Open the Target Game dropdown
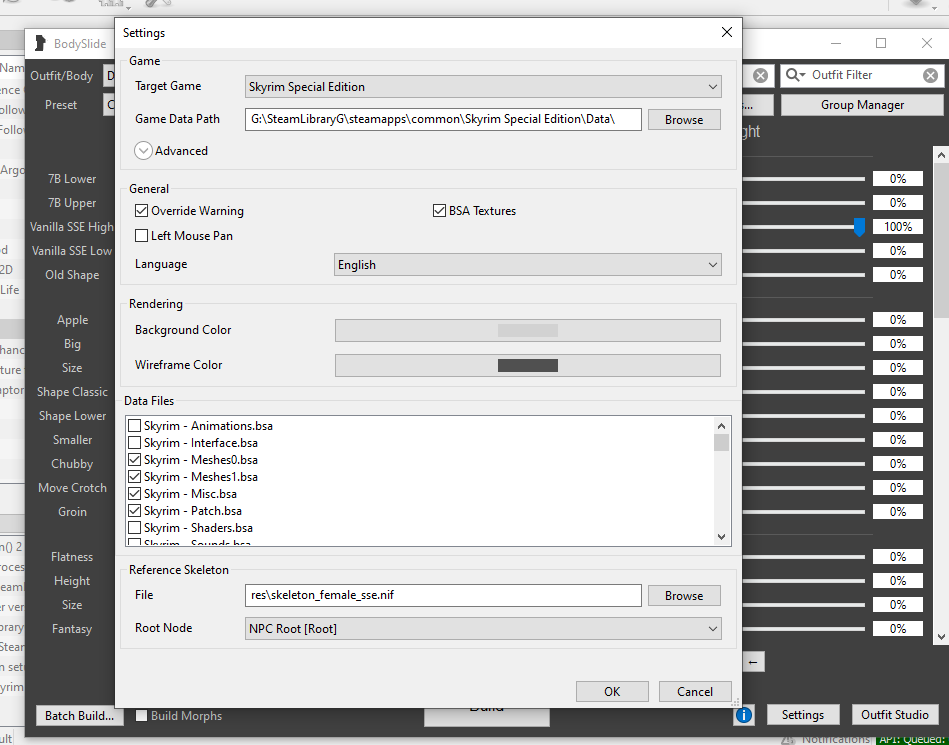 coord(483,87)
